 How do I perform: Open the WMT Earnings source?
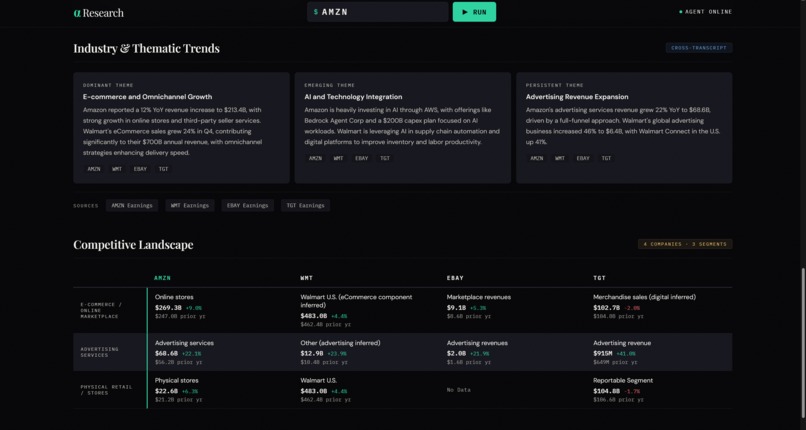tap(190, 205)
